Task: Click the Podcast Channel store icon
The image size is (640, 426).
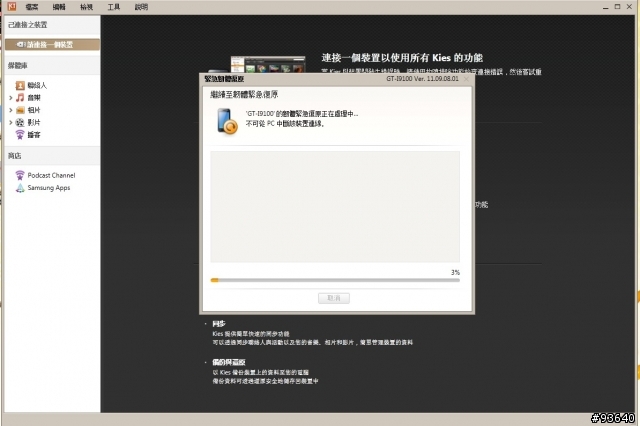Action: point(20,175)
